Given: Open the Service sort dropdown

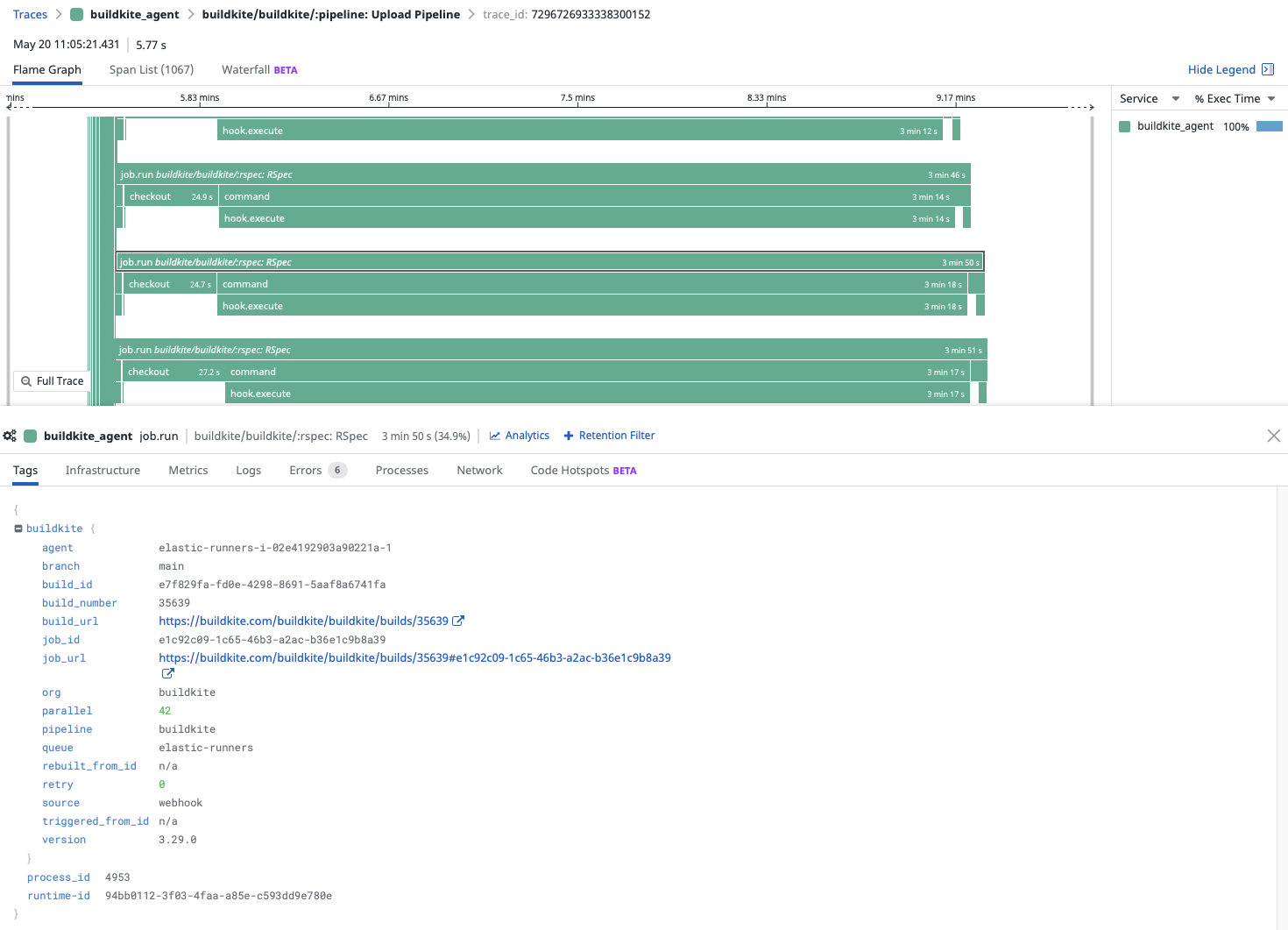Looking at the screenshot, I should (1149, 98).
